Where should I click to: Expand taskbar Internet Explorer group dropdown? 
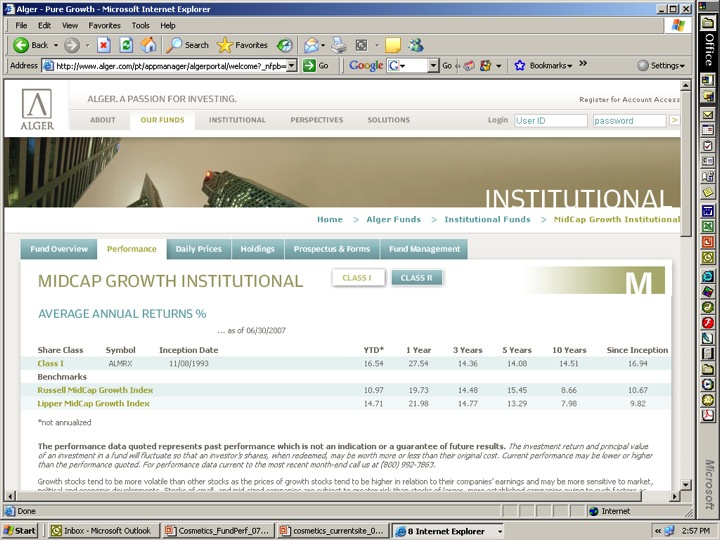coord(500,531)
